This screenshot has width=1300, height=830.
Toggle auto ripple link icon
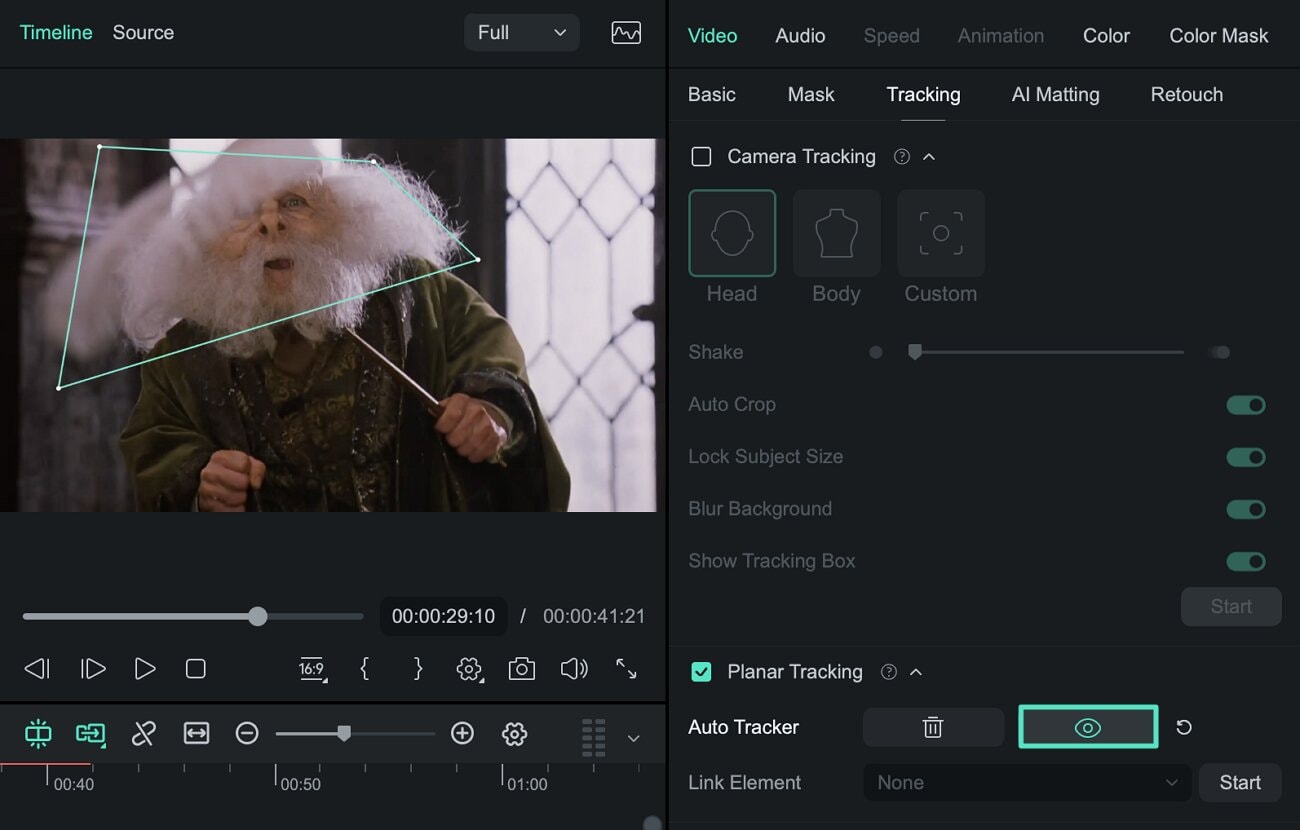pyautogui.click(x=91, y=734)
